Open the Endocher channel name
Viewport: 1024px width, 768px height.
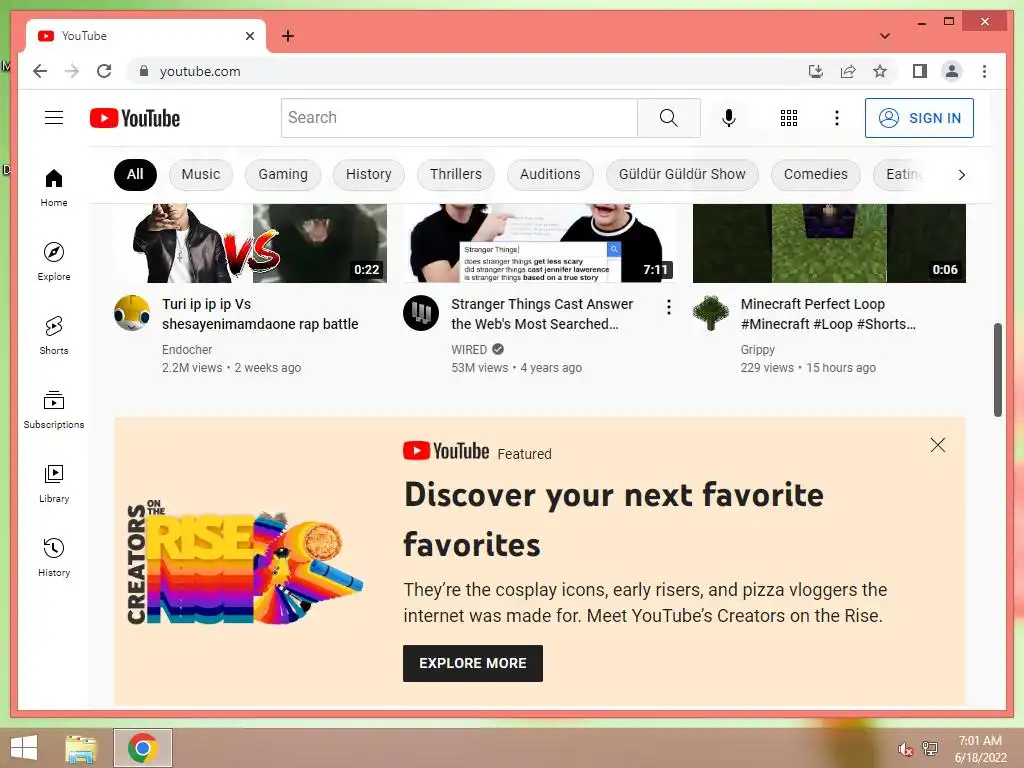(x=187, y=349)
